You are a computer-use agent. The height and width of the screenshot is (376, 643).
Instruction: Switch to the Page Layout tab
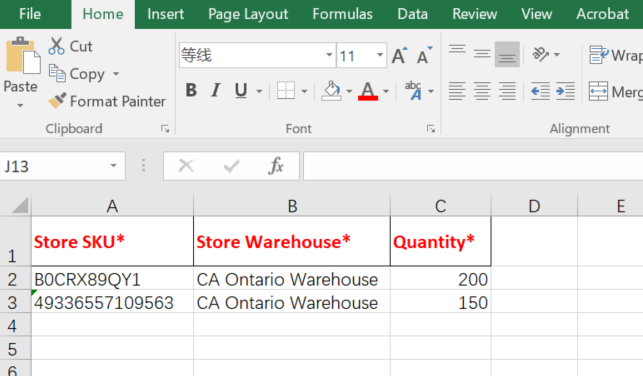pyautogui.click(x=248, y=14)
